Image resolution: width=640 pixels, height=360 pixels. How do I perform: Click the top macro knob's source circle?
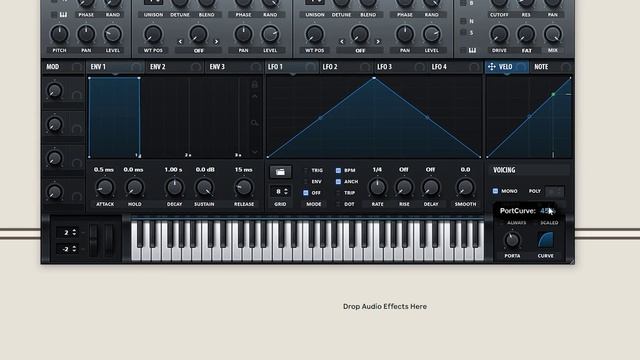76,96
